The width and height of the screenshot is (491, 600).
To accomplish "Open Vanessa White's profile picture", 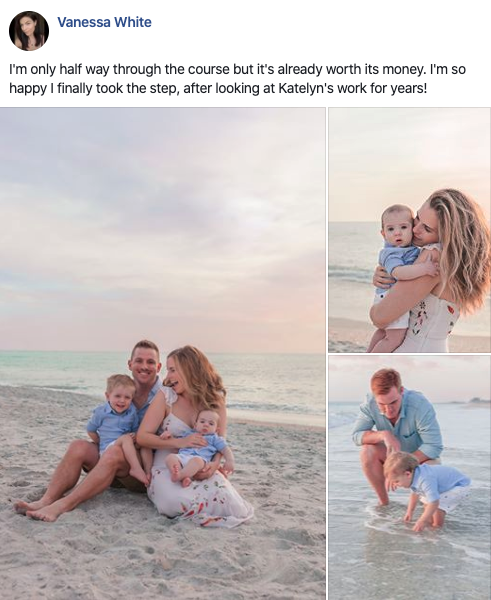I will [x=29, y=31].
